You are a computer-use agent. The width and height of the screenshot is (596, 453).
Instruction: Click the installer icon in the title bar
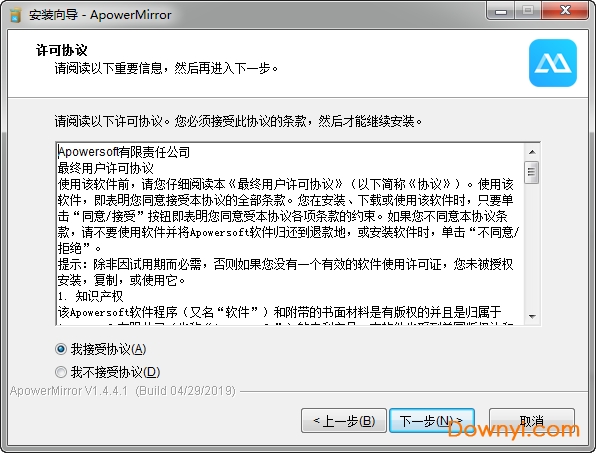tap(15, 14)
